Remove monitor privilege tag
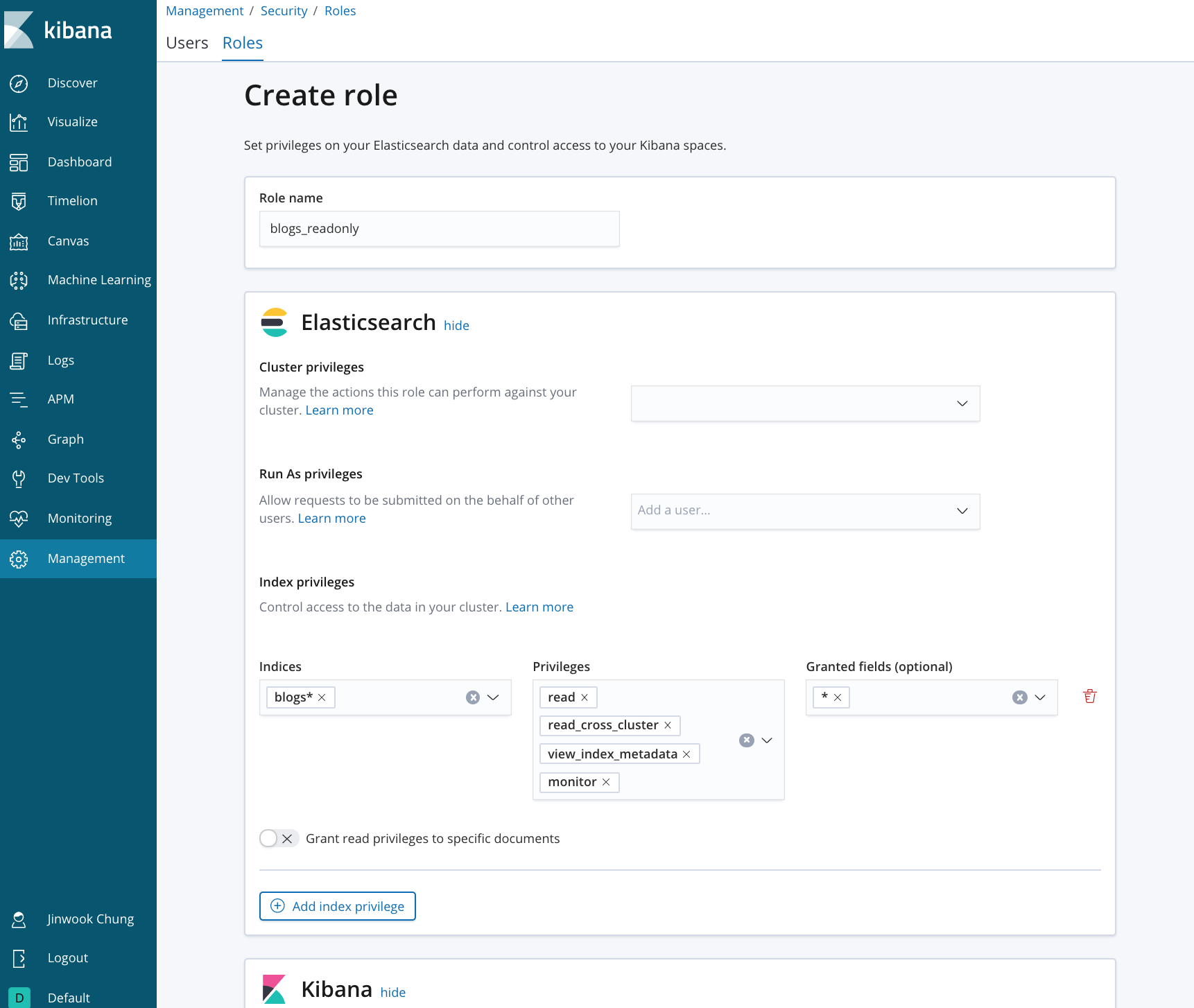Screen dimensions: 1194x1008 click(606, 782)
